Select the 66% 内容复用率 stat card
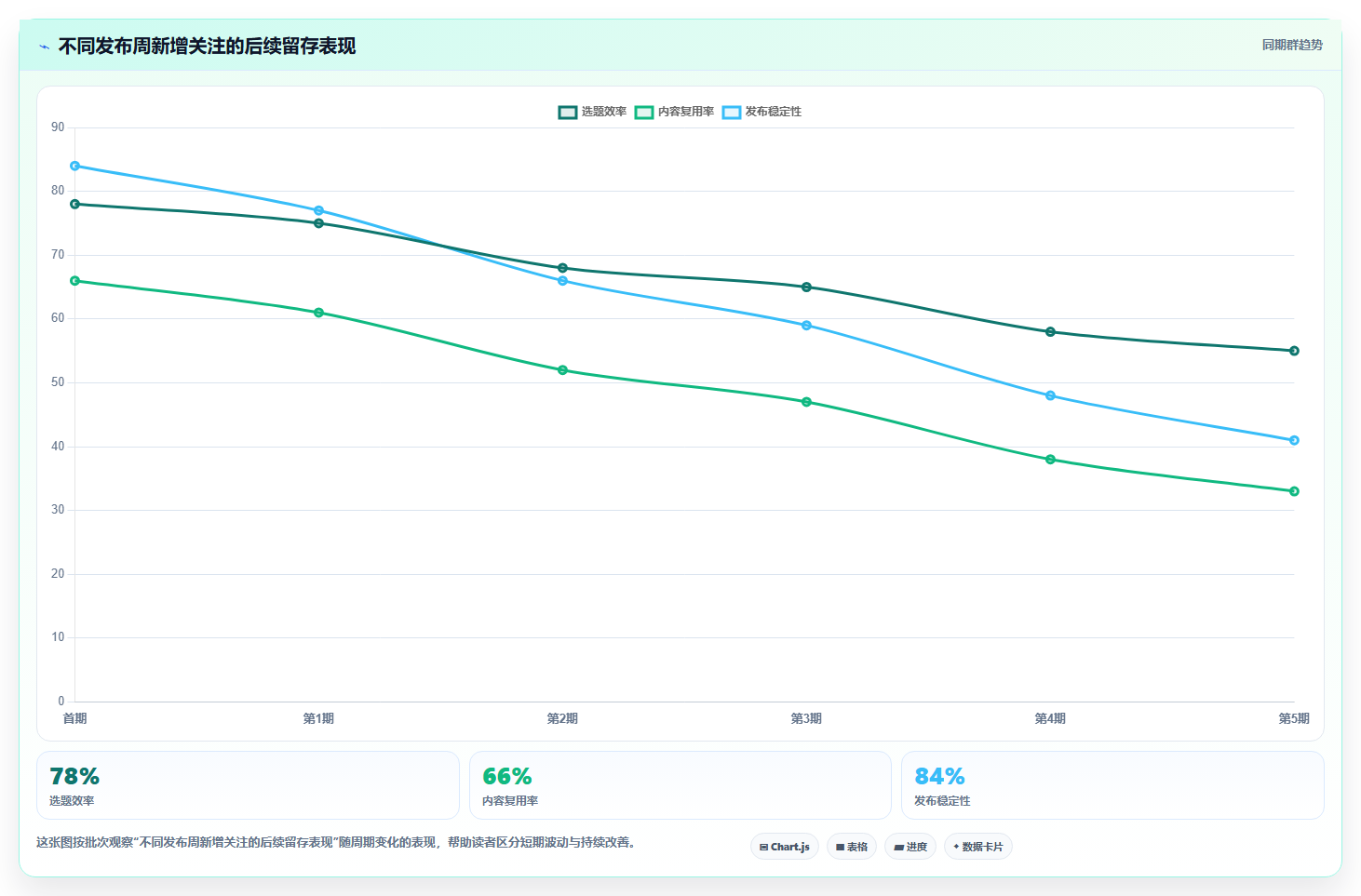 [x=680, y=785]
